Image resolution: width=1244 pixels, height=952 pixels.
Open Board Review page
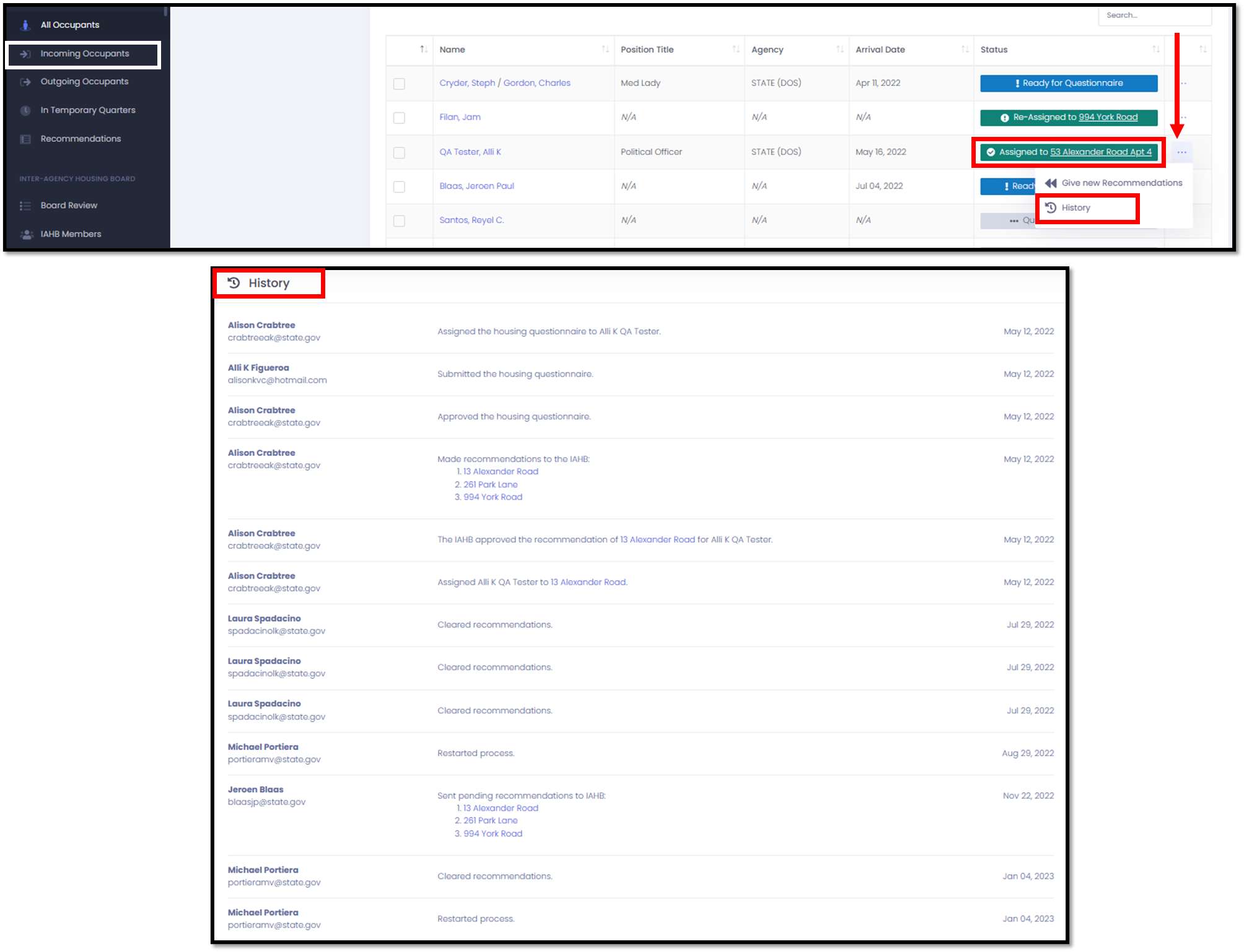[69, 206]
